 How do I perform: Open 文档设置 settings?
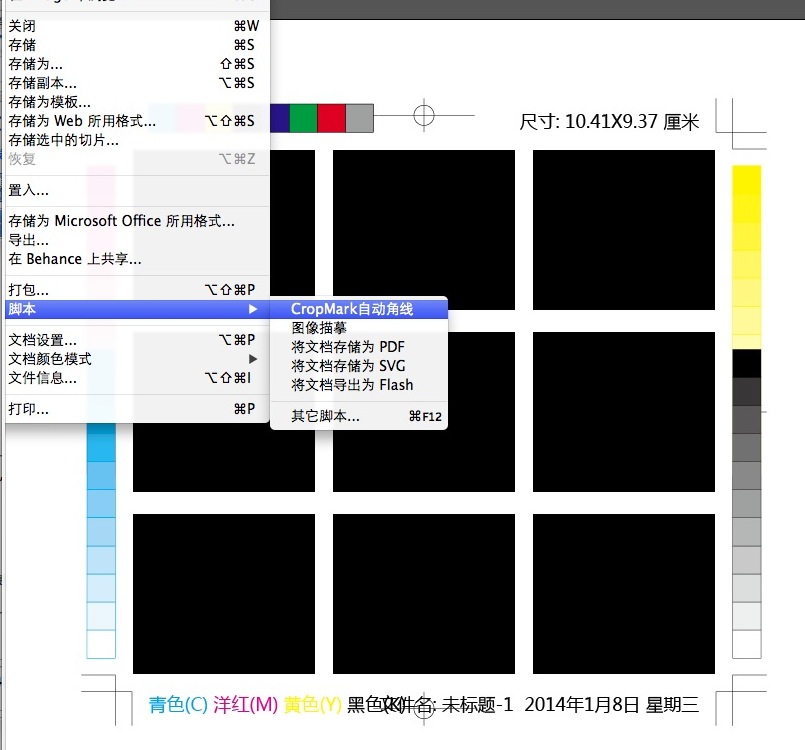(x=43, y=339)
